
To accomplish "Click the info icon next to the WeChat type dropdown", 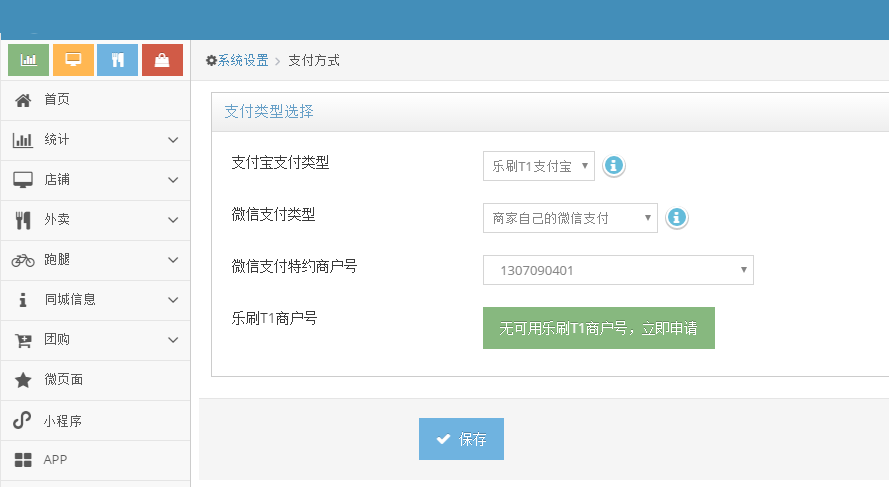I will 676,218.
